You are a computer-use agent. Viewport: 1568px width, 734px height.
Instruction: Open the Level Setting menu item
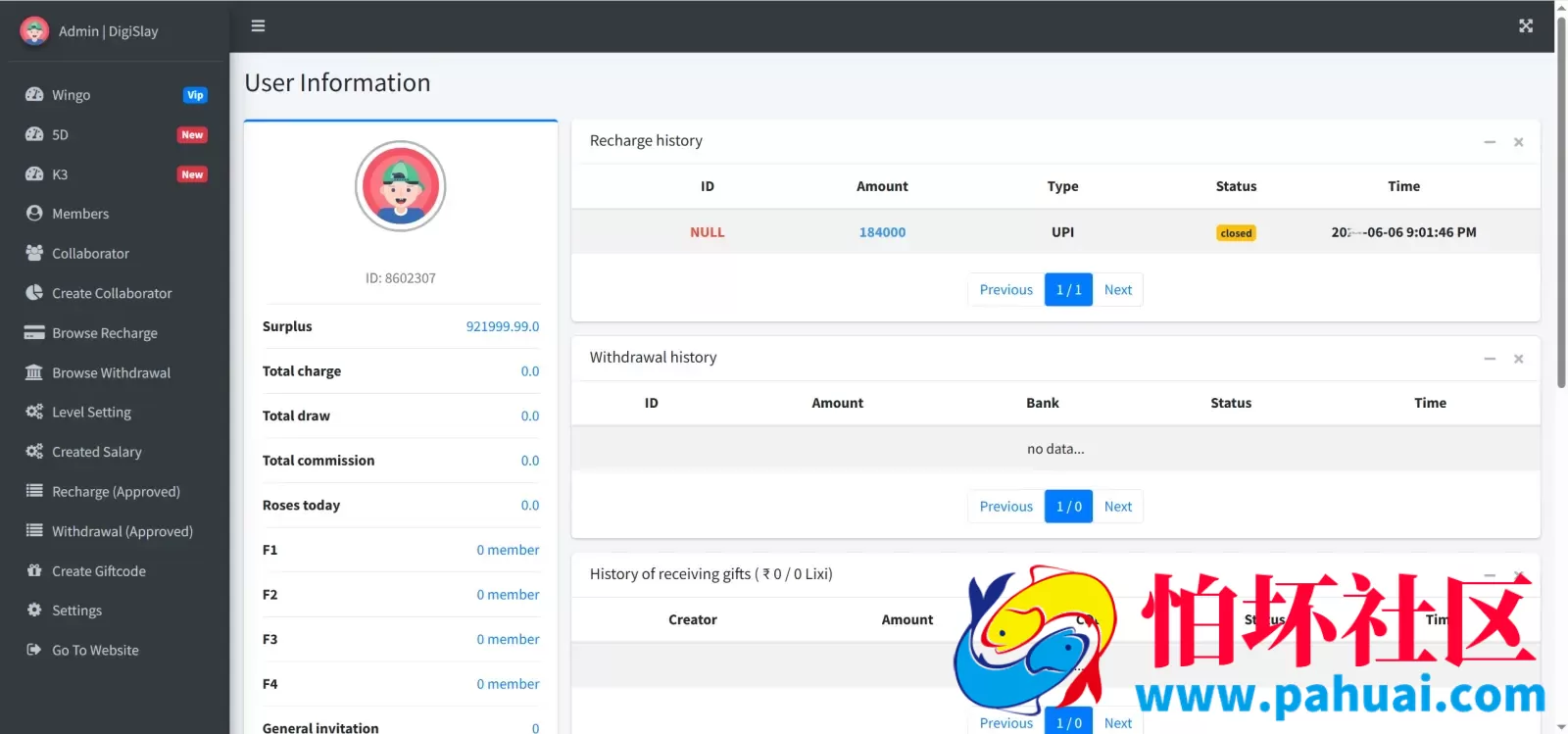click(x=115, y=413)
